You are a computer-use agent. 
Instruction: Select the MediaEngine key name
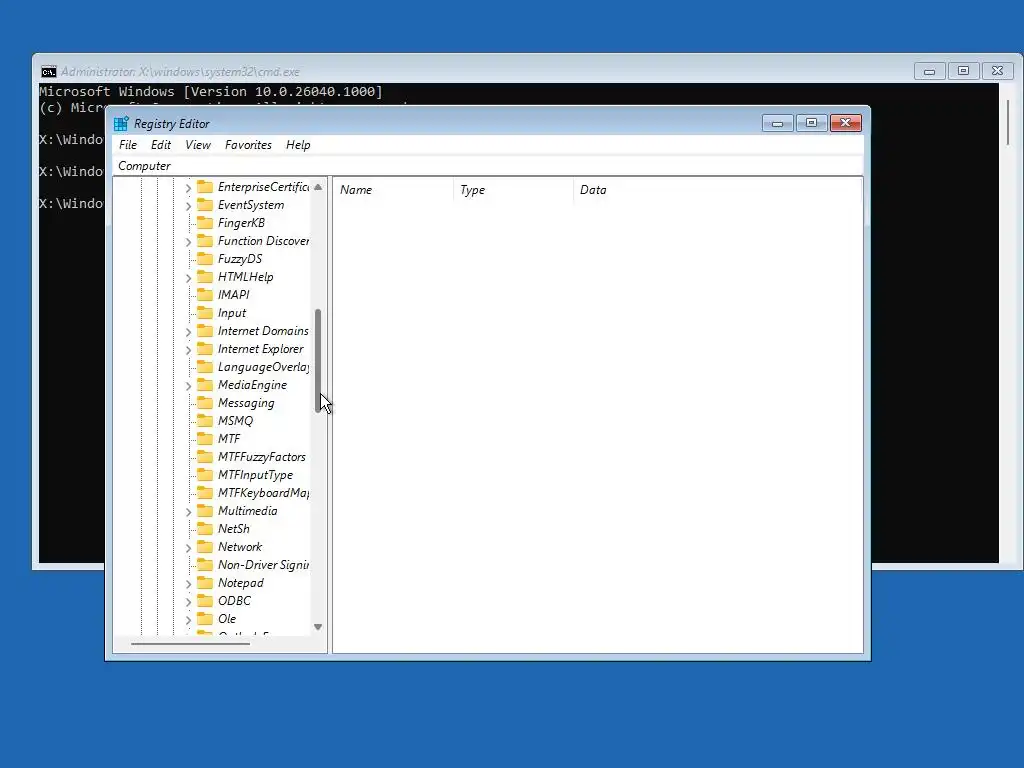click(x=252, y=385)
